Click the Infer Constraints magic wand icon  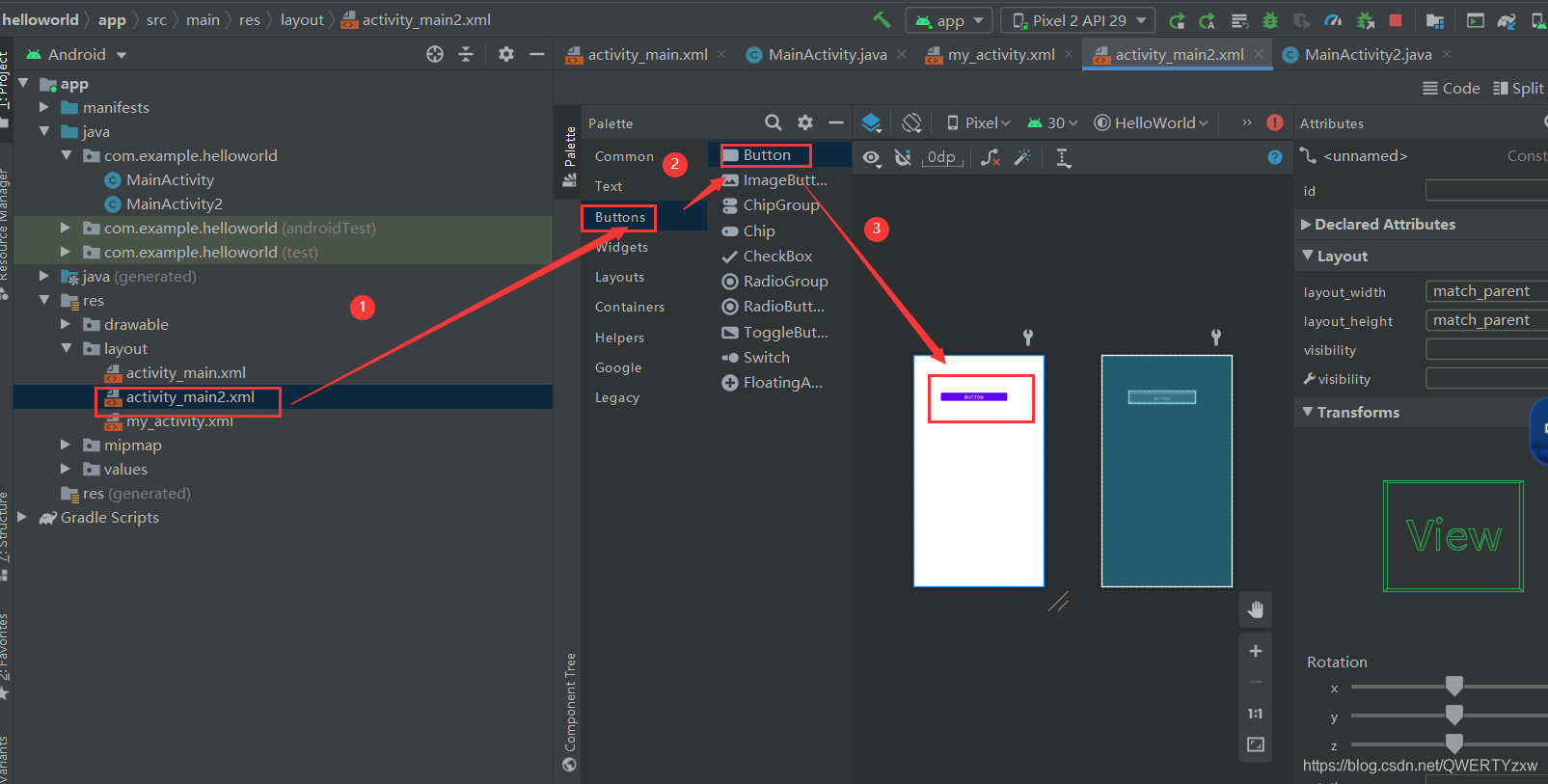coord(1023,157)
